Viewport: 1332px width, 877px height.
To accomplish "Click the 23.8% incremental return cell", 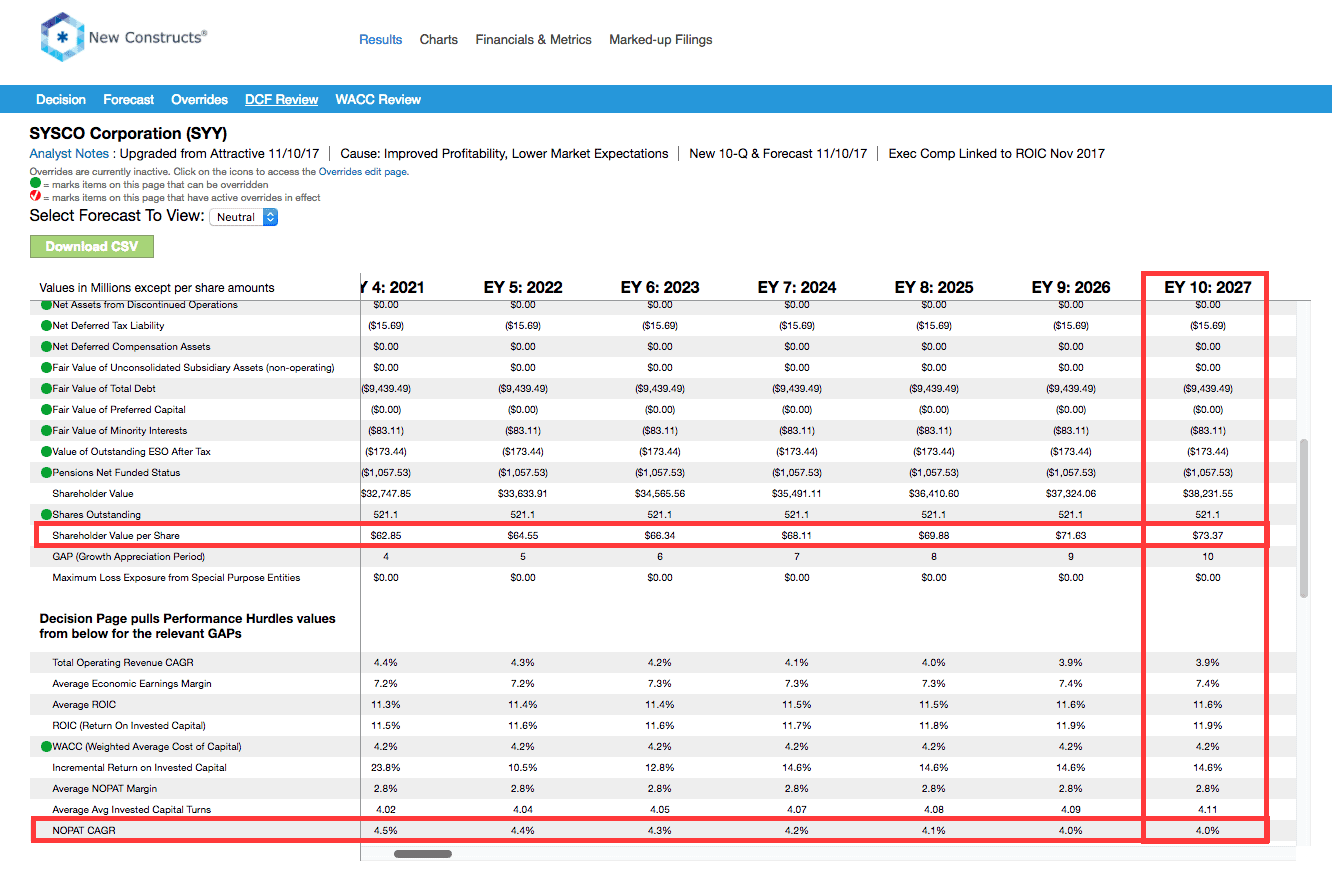I will pos(386,768).
